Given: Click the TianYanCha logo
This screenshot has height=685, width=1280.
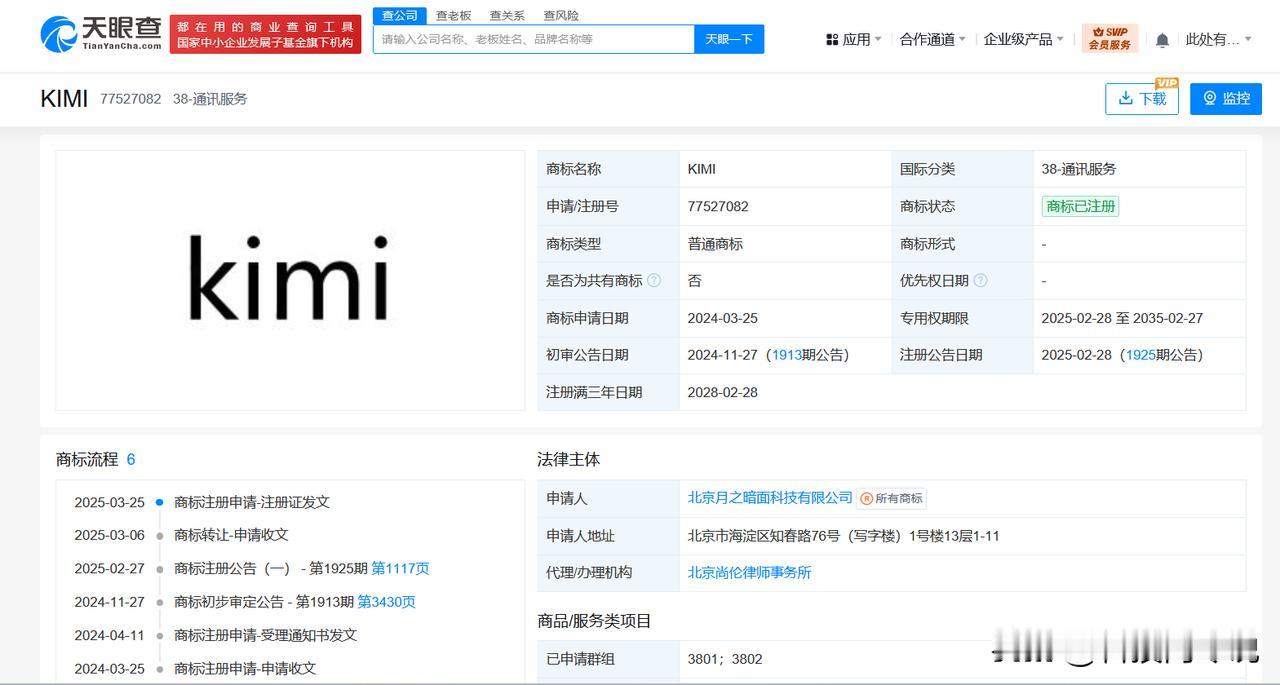Looking at the screenshot, I should [x=101, y=33].
